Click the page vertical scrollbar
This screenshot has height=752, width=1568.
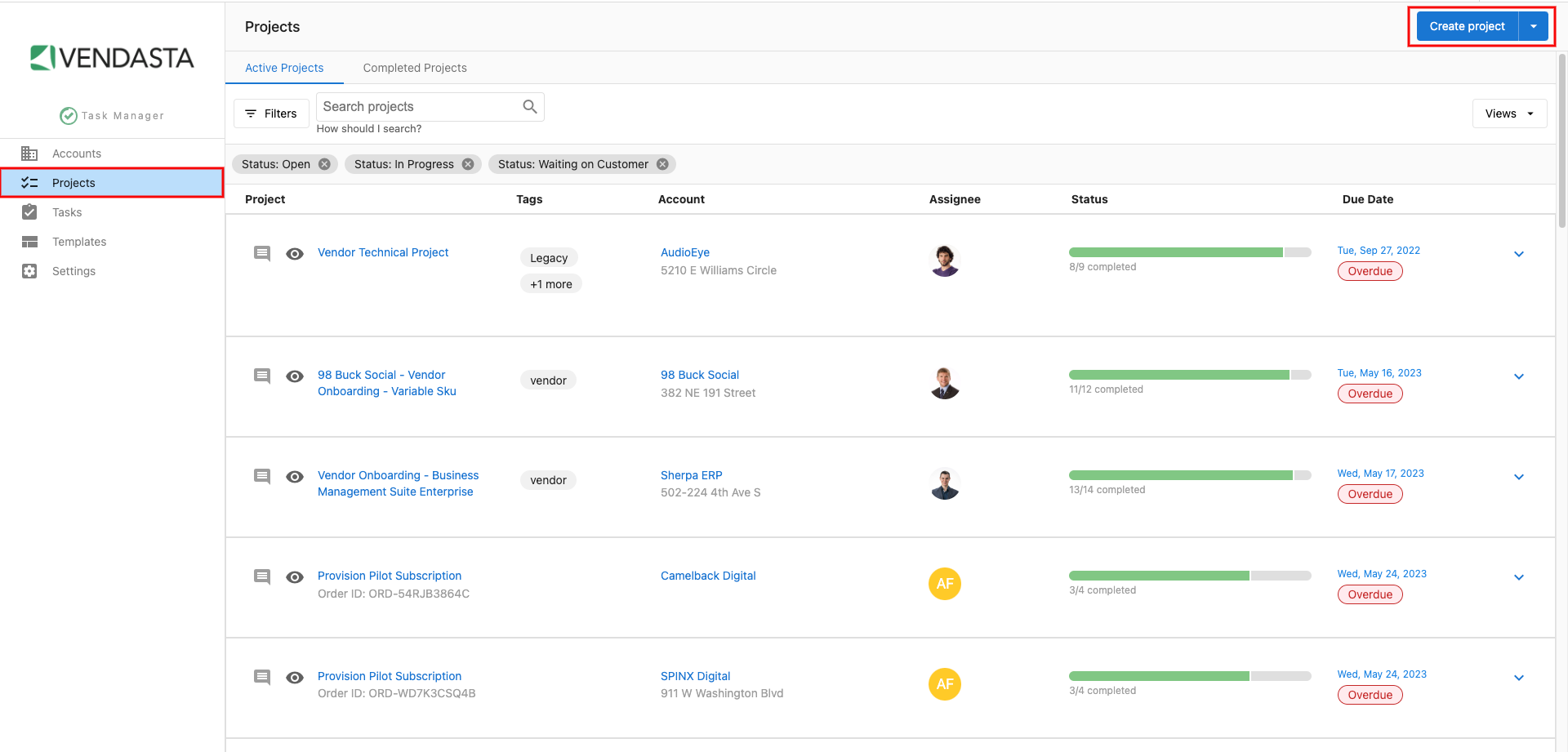[x=1562, y=139]
